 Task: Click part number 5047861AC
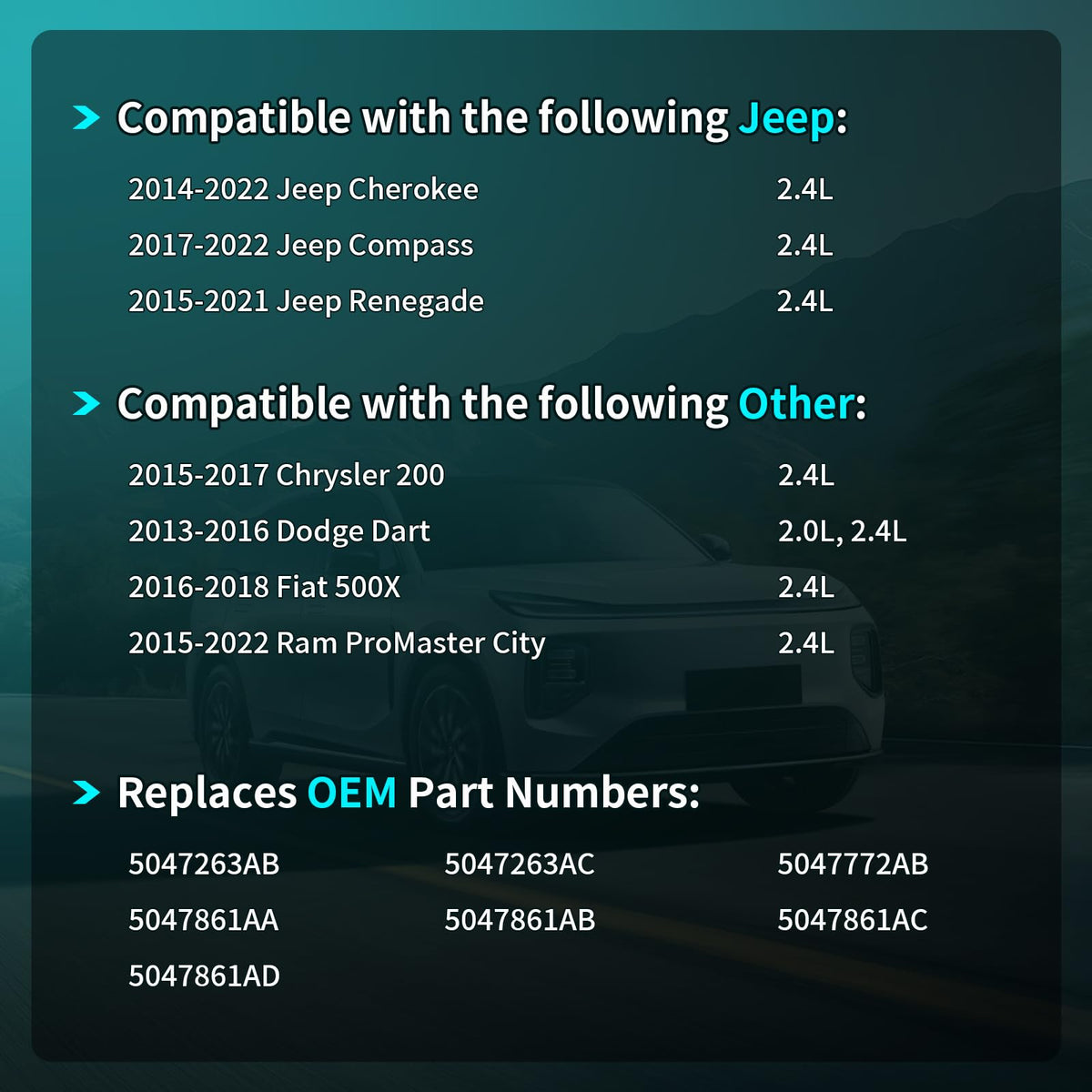[x=853, y=920]
